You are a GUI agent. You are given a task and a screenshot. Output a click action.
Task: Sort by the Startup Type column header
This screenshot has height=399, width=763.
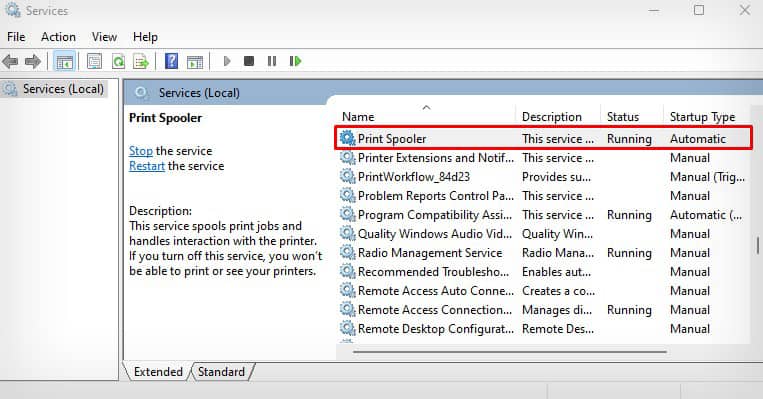click(x=702, y=117)
